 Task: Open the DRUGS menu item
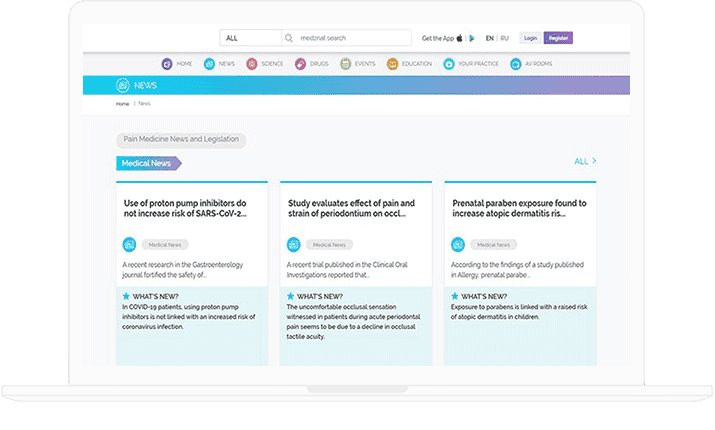(319, 64)
